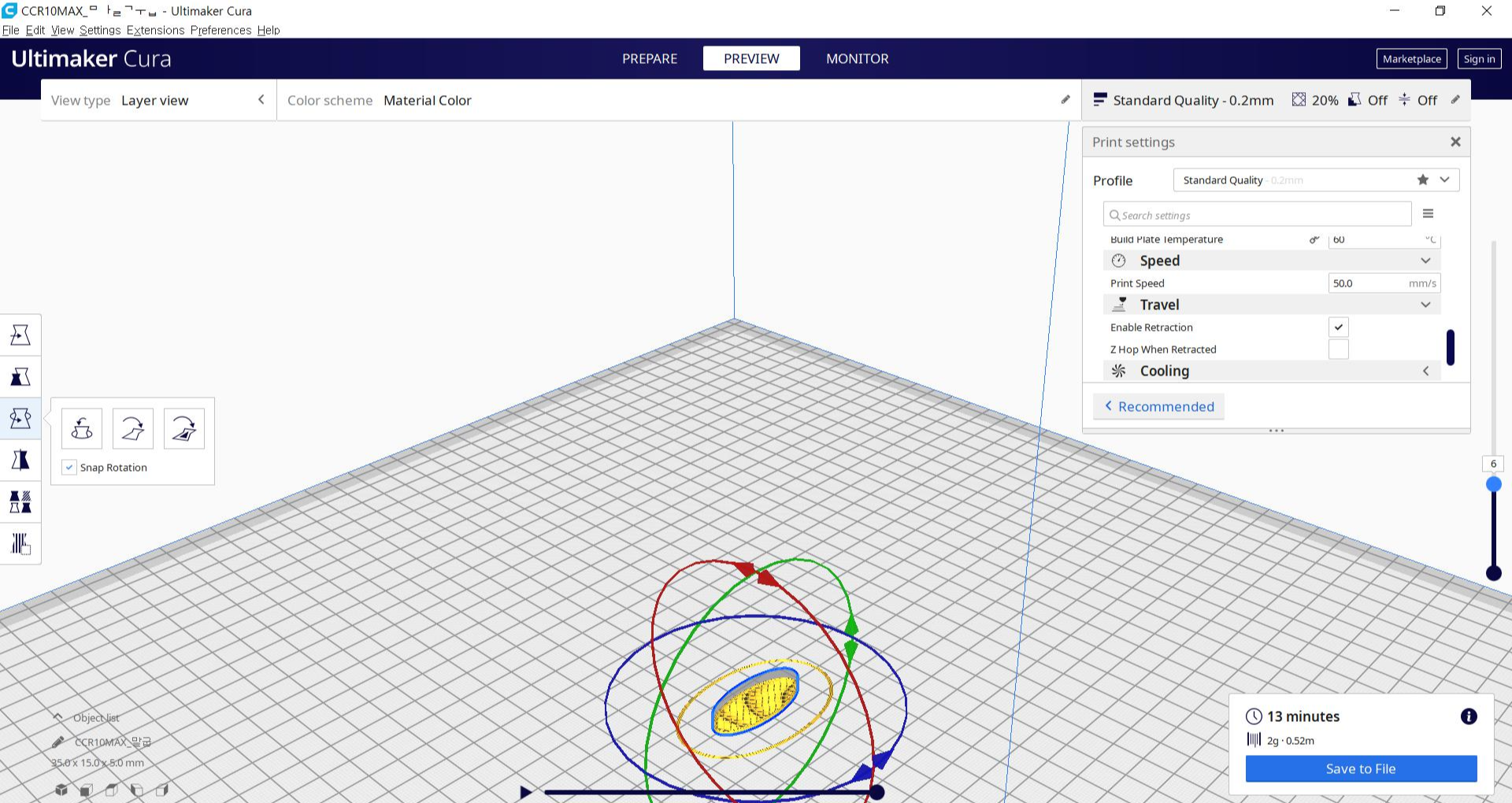
Task: Click the right view camera icon
Action: coord(162,790)
